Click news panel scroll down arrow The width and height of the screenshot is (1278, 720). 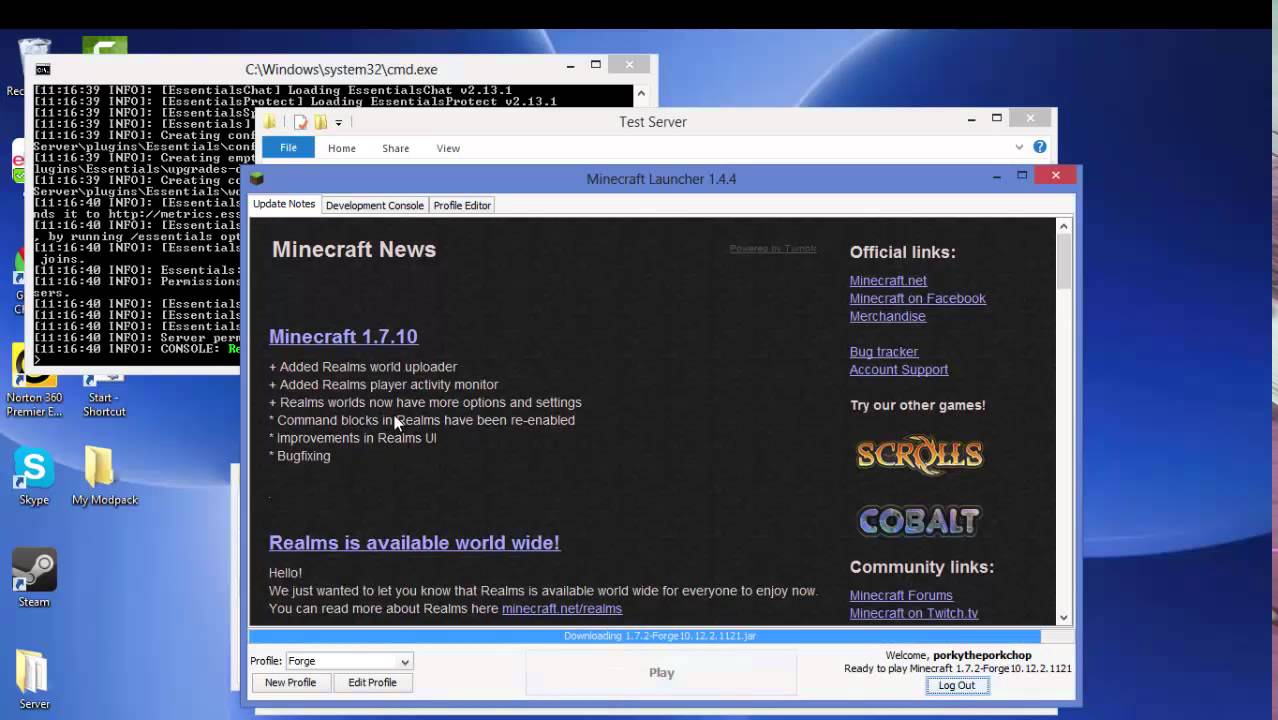point(1064,617)
